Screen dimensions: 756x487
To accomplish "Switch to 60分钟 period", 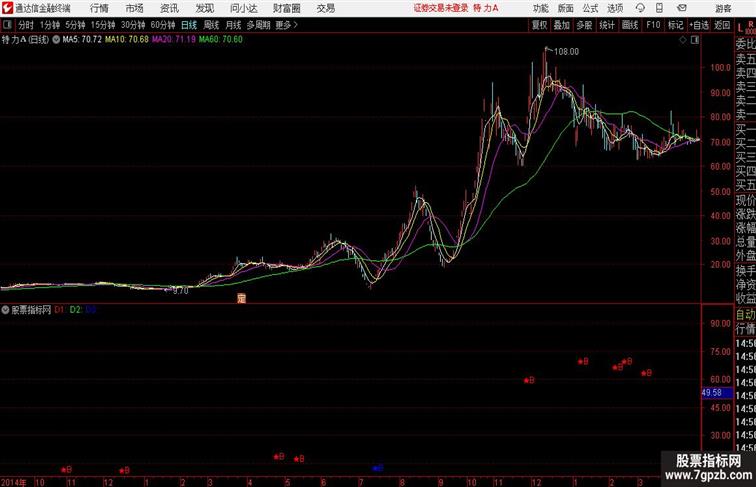I will 162,25.
